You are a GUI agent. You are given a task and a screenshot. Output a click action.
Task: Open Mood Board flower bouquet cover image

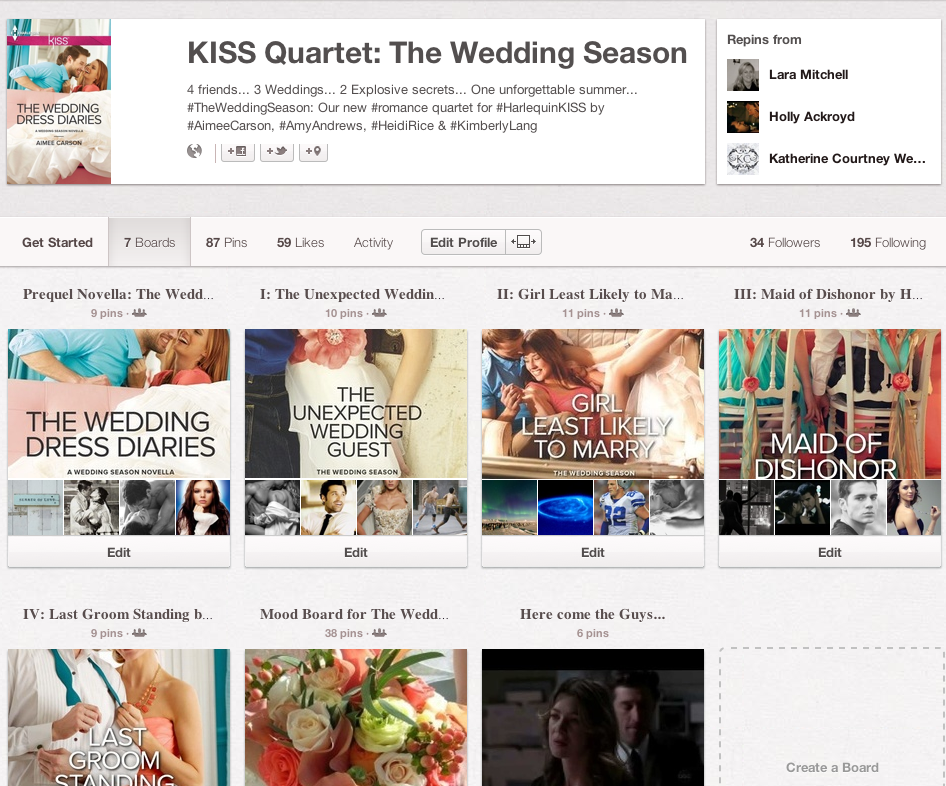click(x=356, y=717)
